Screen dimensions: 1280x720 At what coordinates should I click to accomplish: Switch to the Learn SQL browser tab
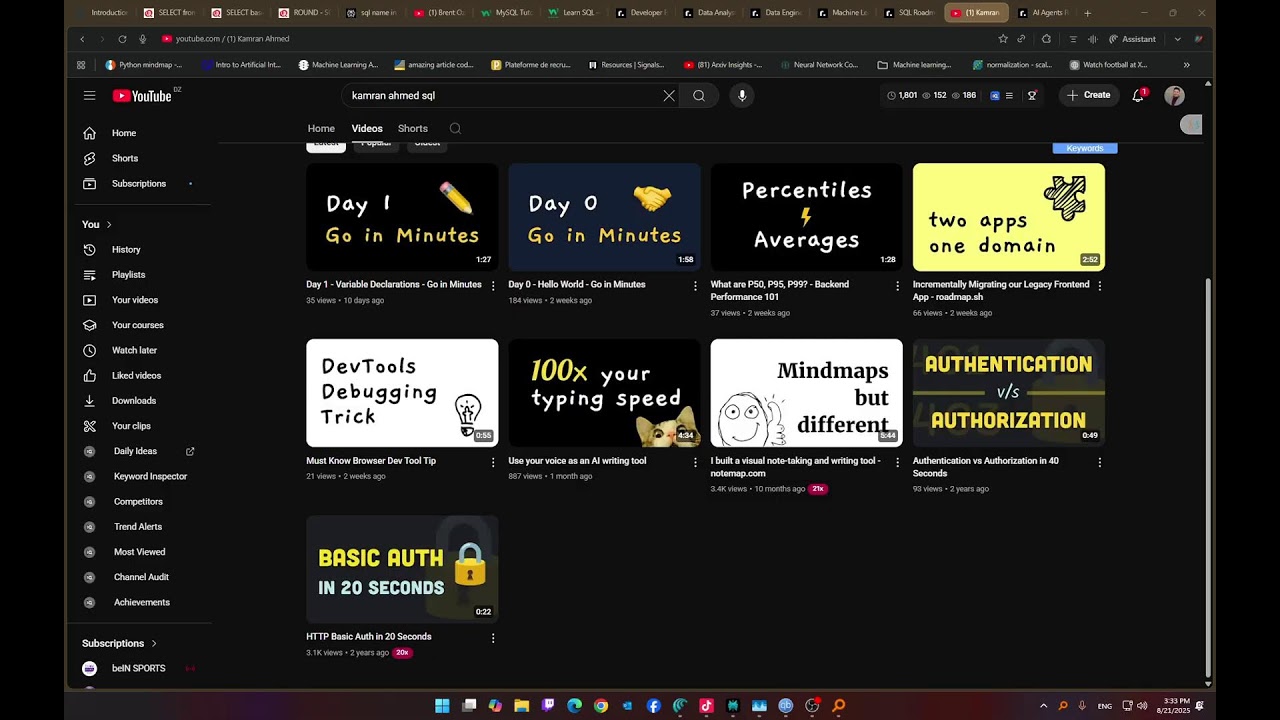click(x=573, y=13)
